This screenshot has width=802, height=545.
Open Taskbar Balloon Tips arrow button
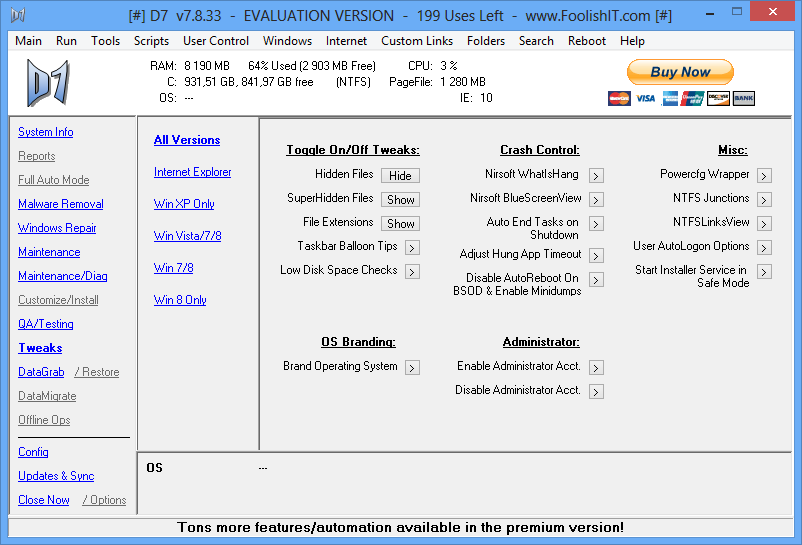(412, 247)
